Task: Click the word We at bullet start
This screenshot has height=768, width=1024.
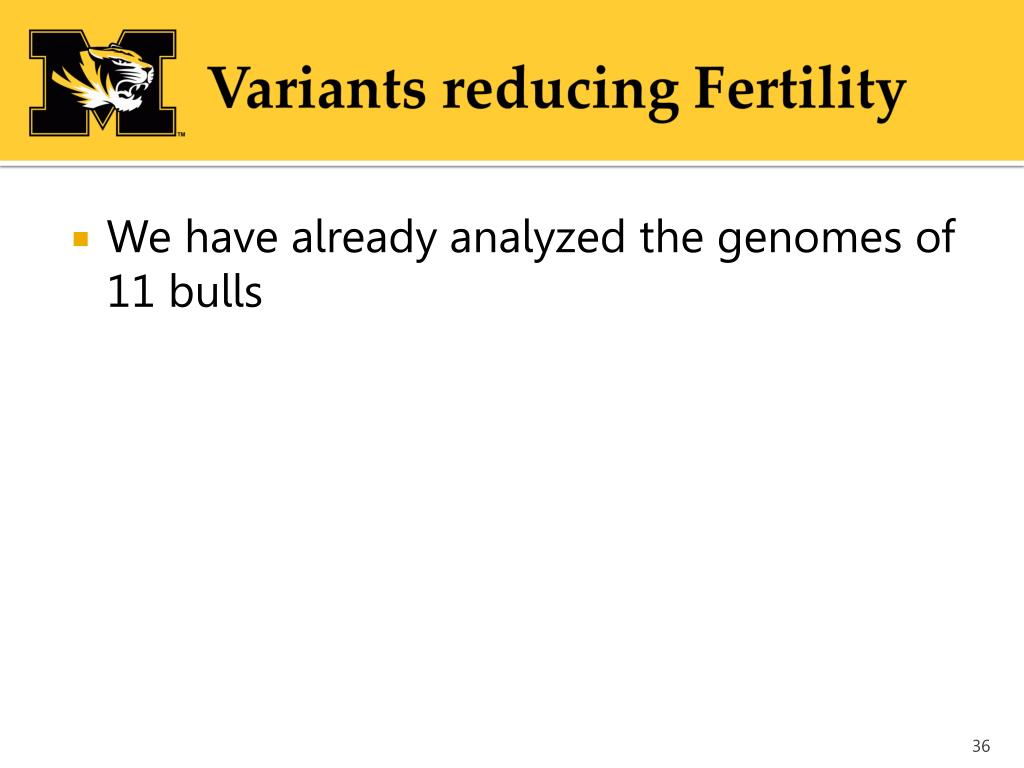Action: (139, 237)
